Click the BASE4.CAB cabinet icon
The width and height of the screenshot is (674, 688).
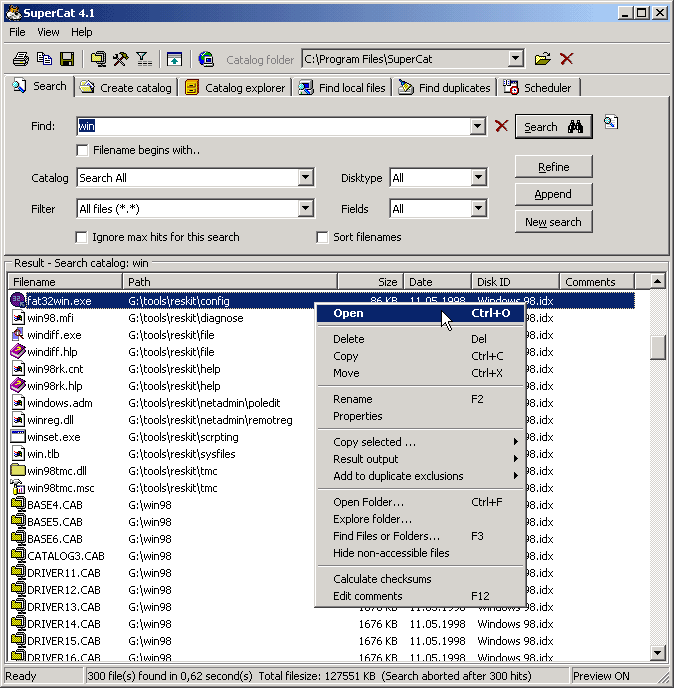click(x=18, y=505)
